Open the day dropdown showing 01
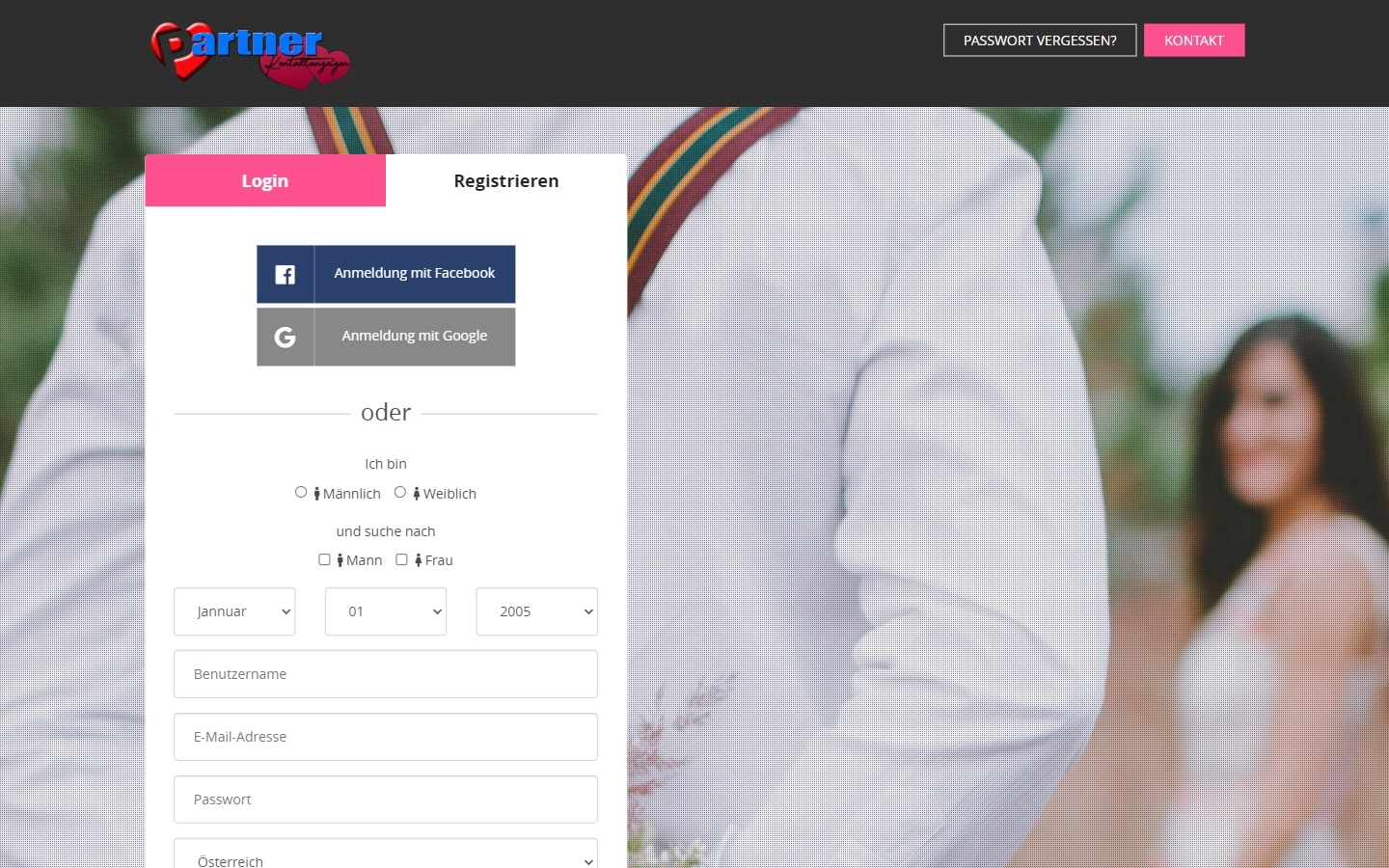This screenshot has height=868, width=1389. pos(386,611)
